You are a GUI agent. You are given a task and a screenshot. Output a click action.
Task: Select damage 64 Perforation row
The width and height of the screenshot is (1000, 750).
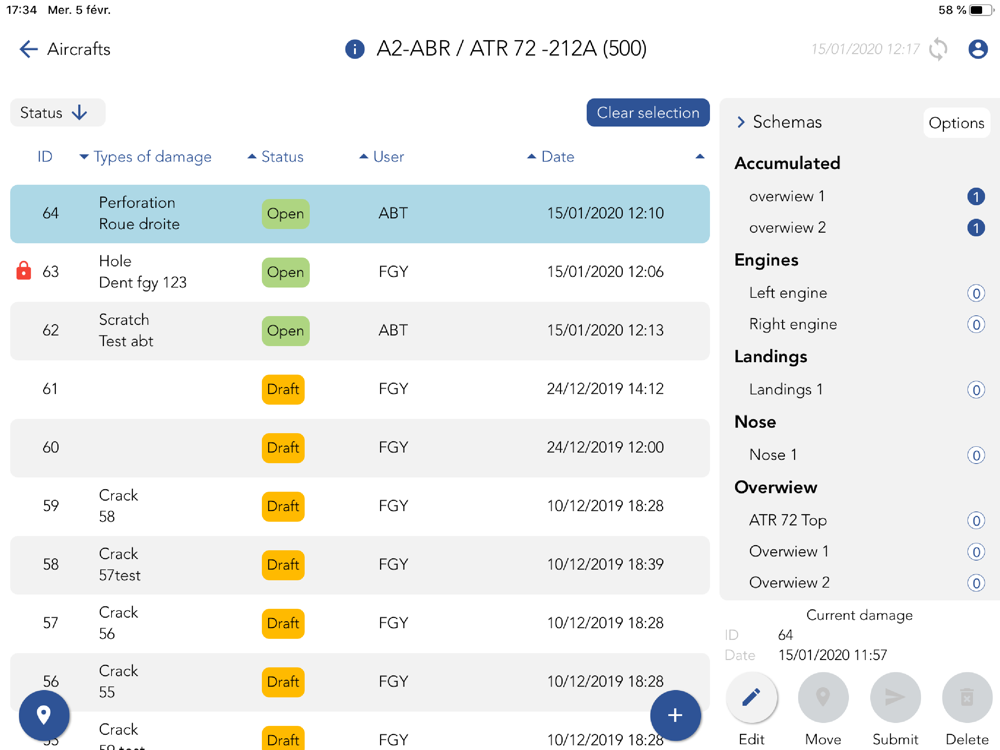pyautogui.click(x=360, y=214)
